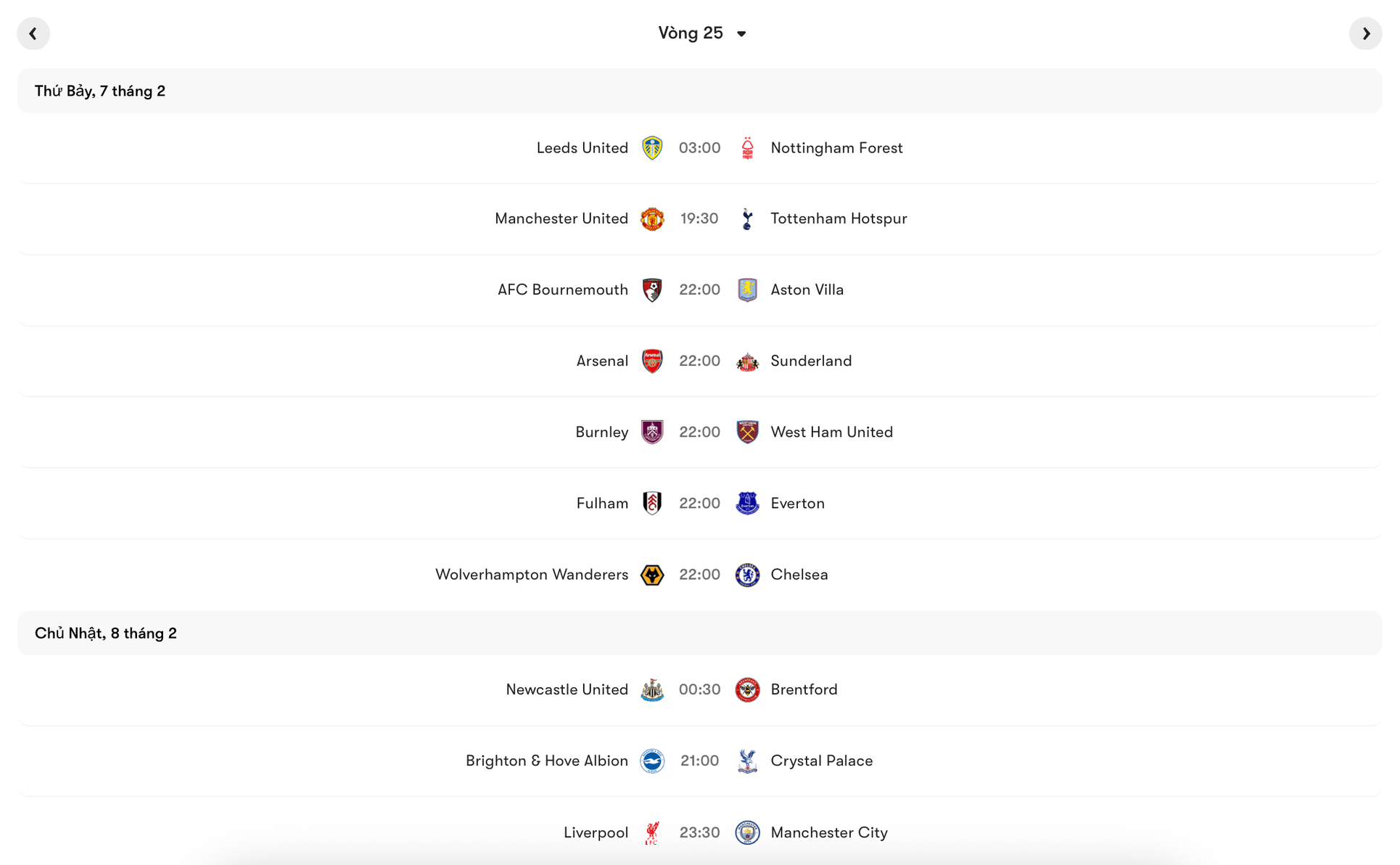Click the West Ham United crest
This screenshot has height=865, width=1400.
pyautogui.click(x=747, y=432)
